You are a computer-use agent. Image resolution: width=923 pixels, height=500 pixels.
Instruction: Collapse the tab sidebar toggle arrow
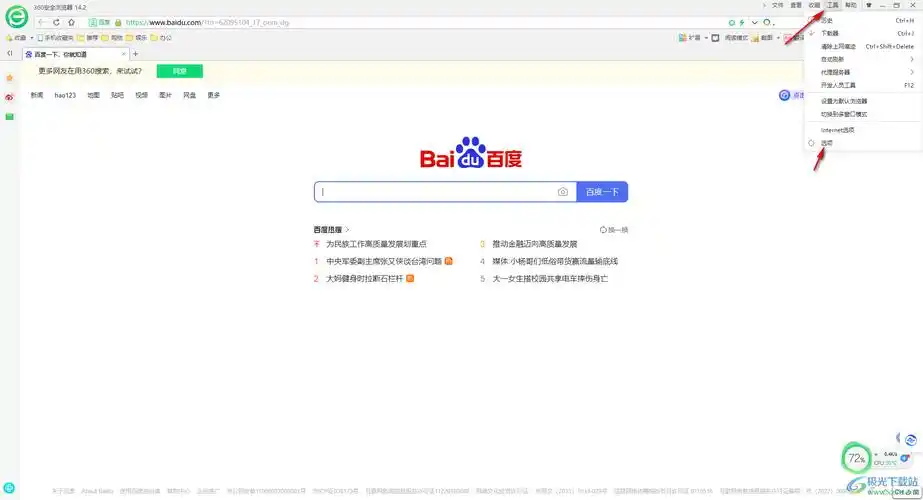click(10, 54)
